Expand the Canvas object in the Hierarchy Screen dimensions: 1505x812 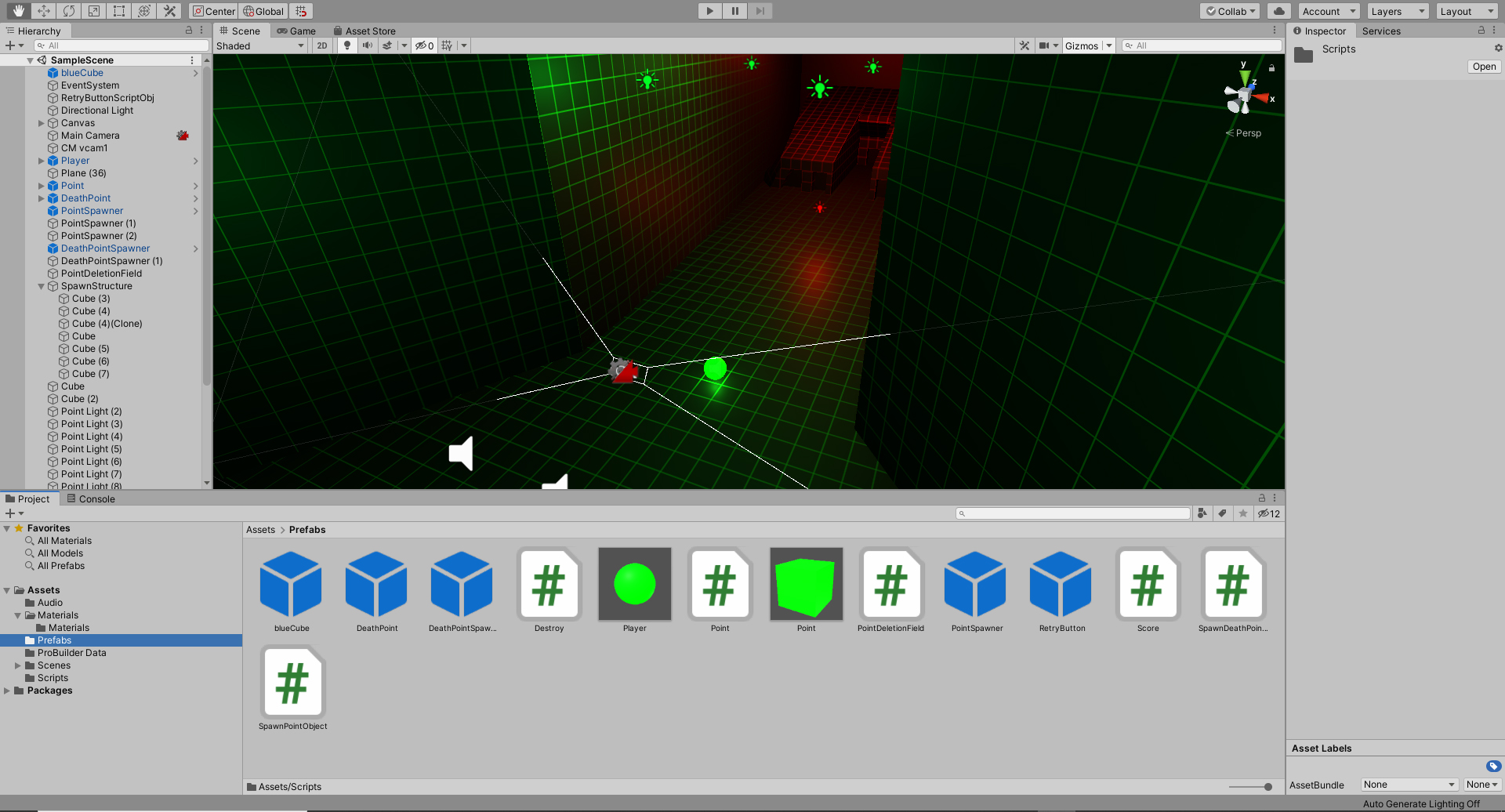click(42, 123)
